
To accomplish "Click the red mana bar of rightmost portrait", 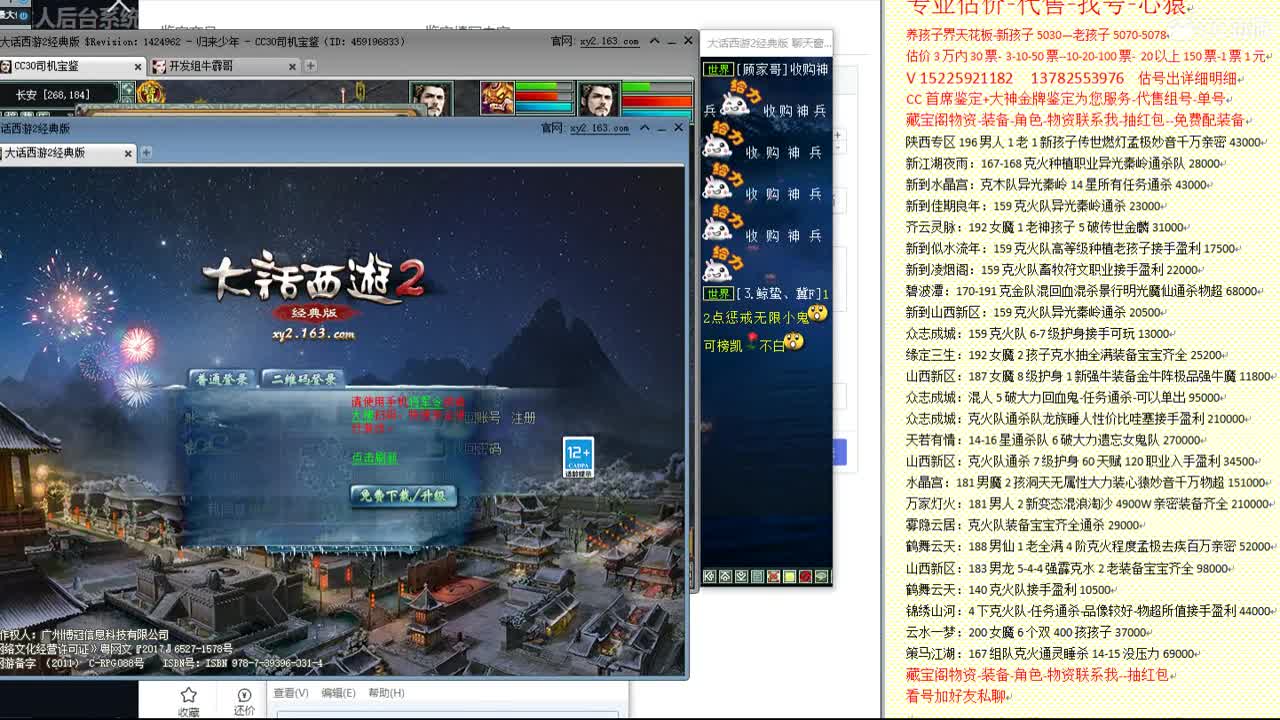I will (656, 101).
